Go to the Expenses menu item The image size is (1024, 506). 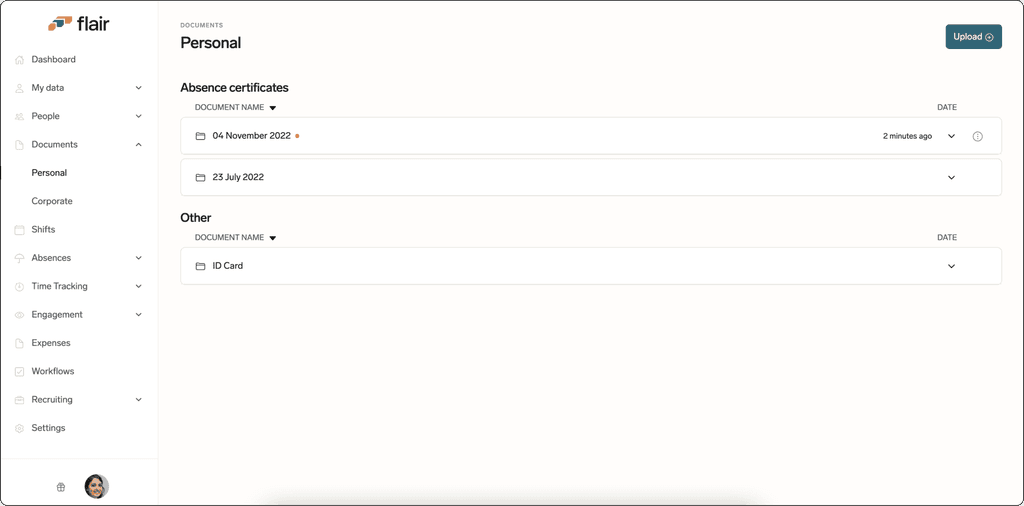coord(51,343)
